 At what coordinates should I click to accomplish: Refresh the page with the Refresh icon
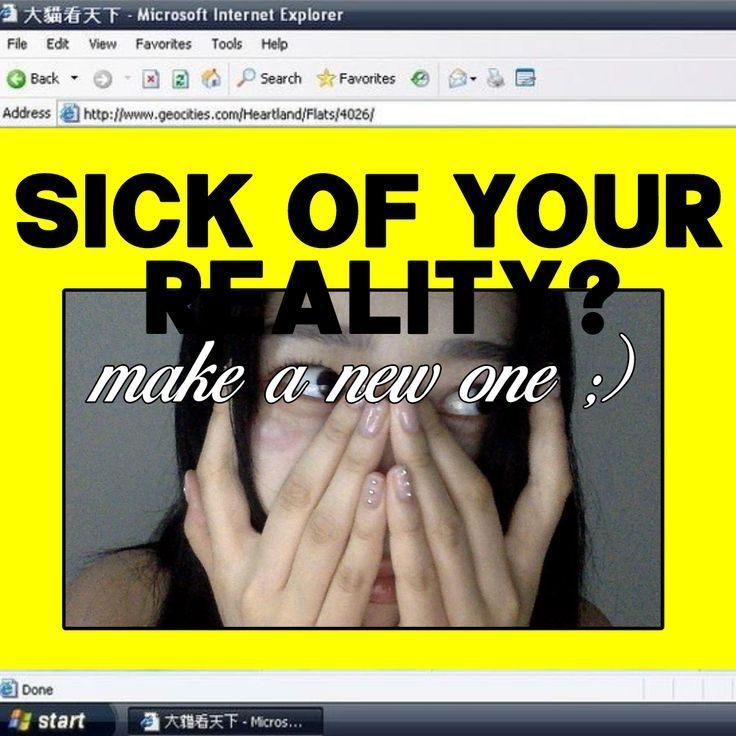click(x=180, y=78)
